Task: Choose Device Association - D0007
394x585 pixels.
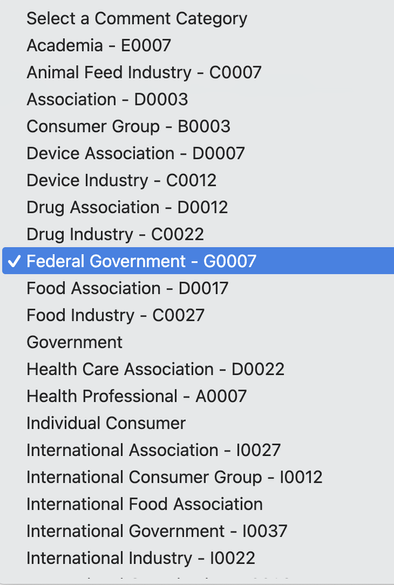Action: click(x=198, y=153)
